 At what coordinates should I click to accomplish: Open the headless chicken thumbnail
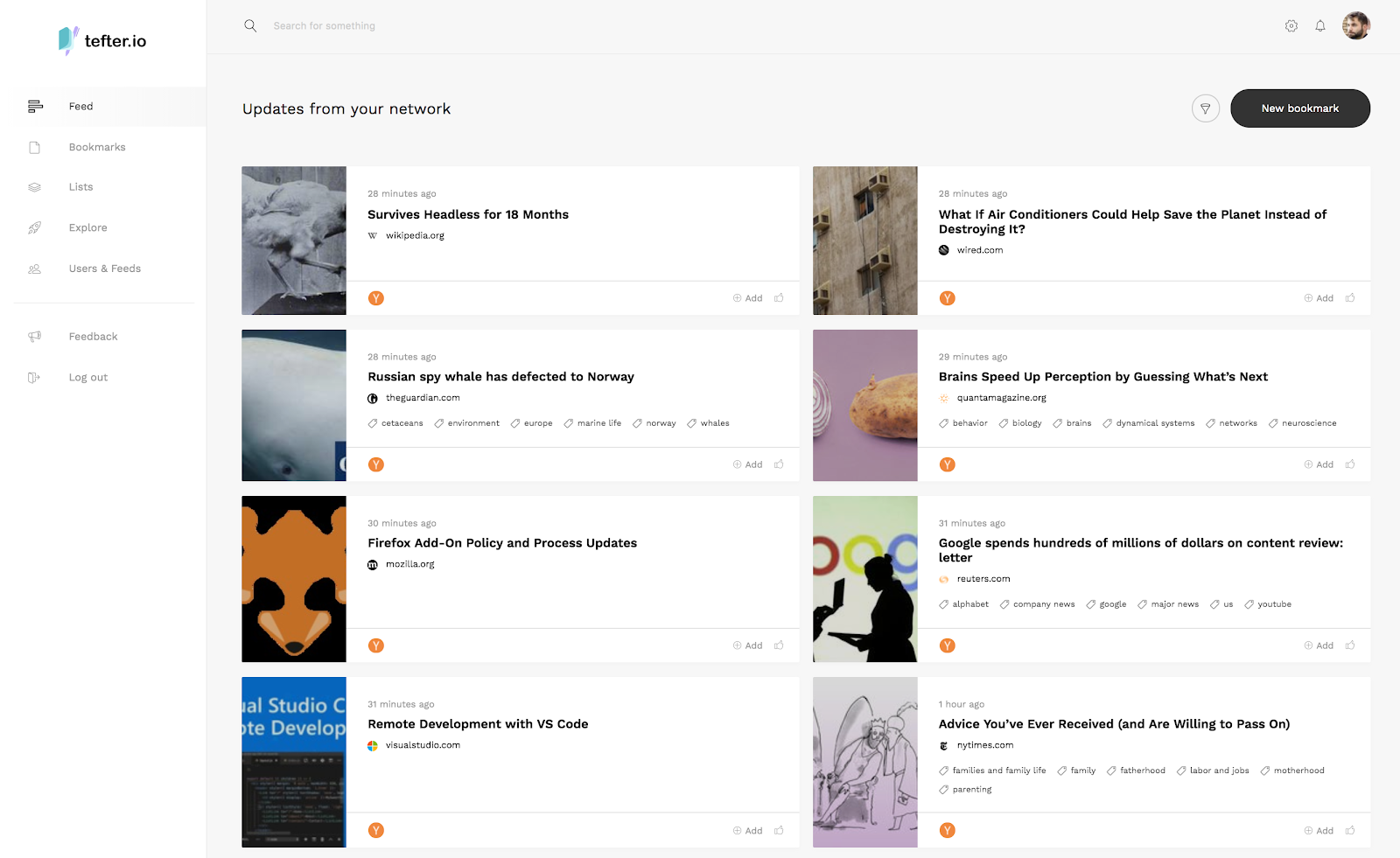[x=294, y=241]
